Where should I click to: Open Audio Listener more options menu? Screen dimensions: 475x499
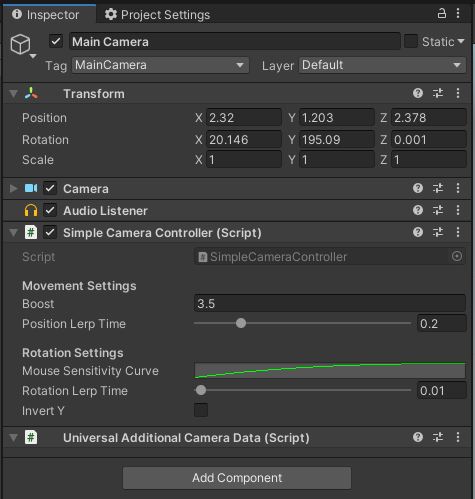pyautogui.click(x=458, y=210)
